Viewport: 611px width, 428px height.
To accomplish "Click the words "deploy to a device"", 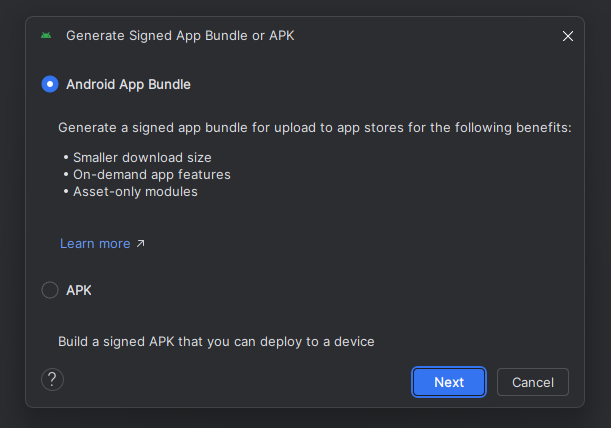I will click(x=319, y=341).
